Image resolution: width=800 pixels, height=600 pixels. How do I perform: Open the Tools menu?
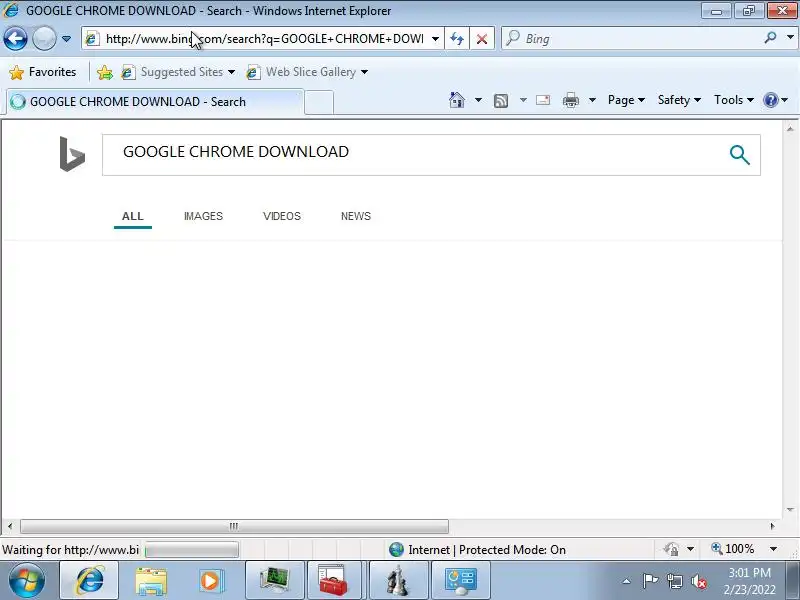(734, 100)
